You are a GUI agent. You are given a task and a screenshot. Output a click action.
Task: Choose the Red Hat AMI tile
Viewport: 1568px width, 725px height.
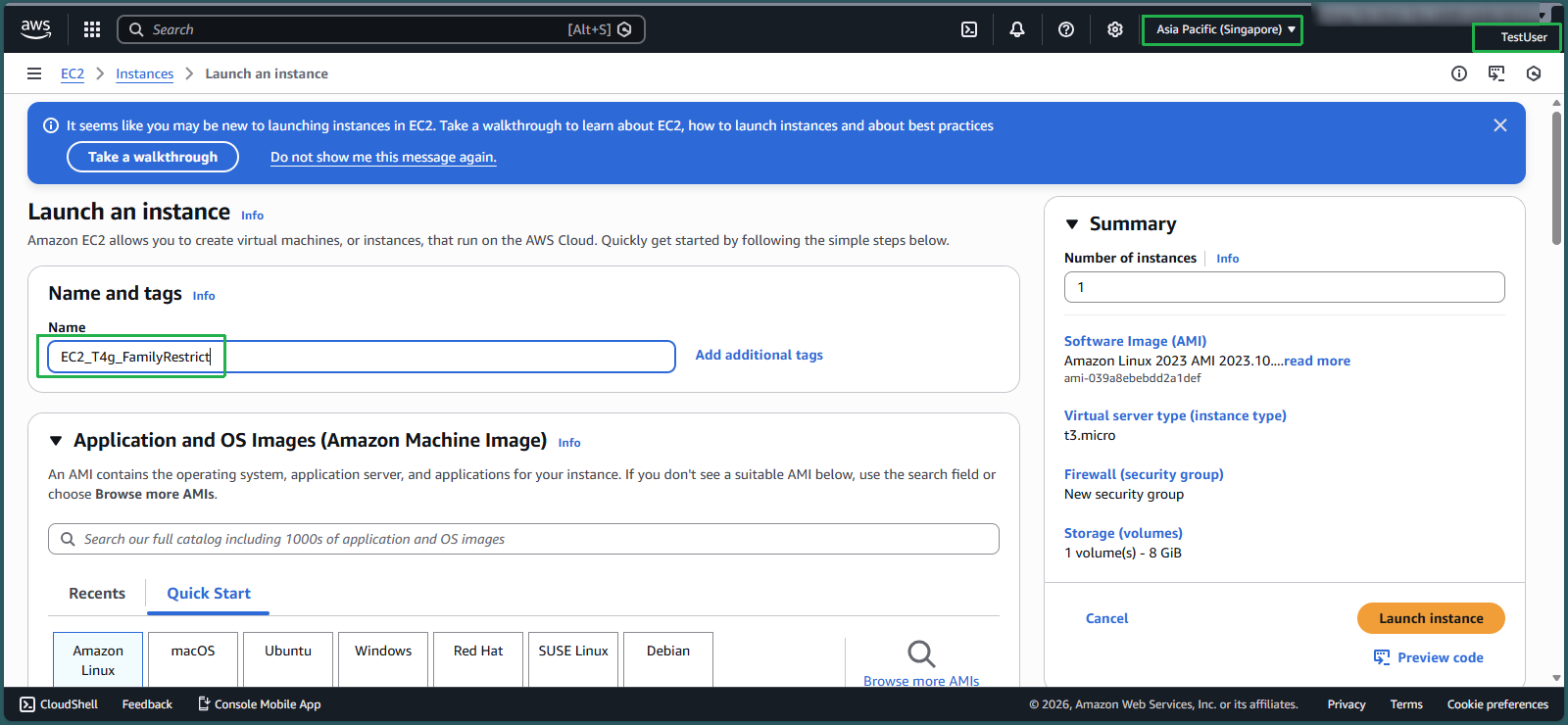tap(478, 658)
